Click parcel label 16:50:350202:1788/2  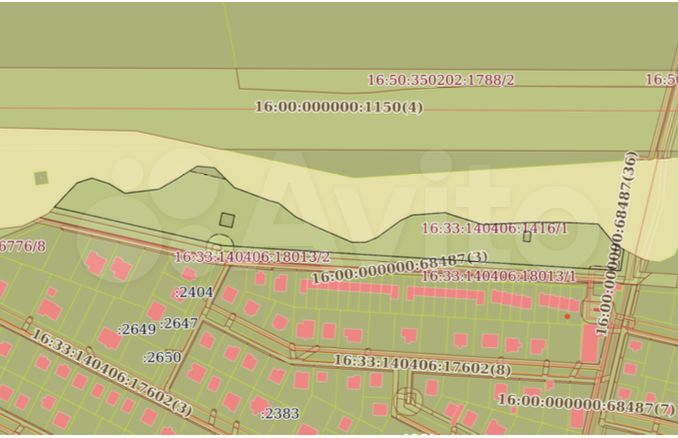click(x=441, y=80)
